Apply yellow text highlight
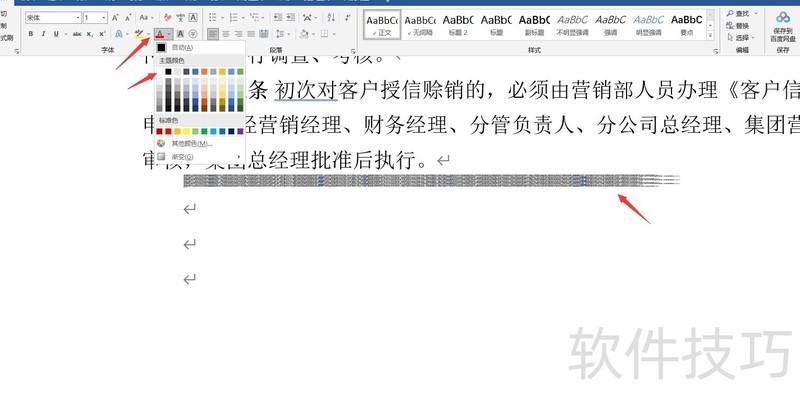800x413 pixels. [x=139, y=34]
